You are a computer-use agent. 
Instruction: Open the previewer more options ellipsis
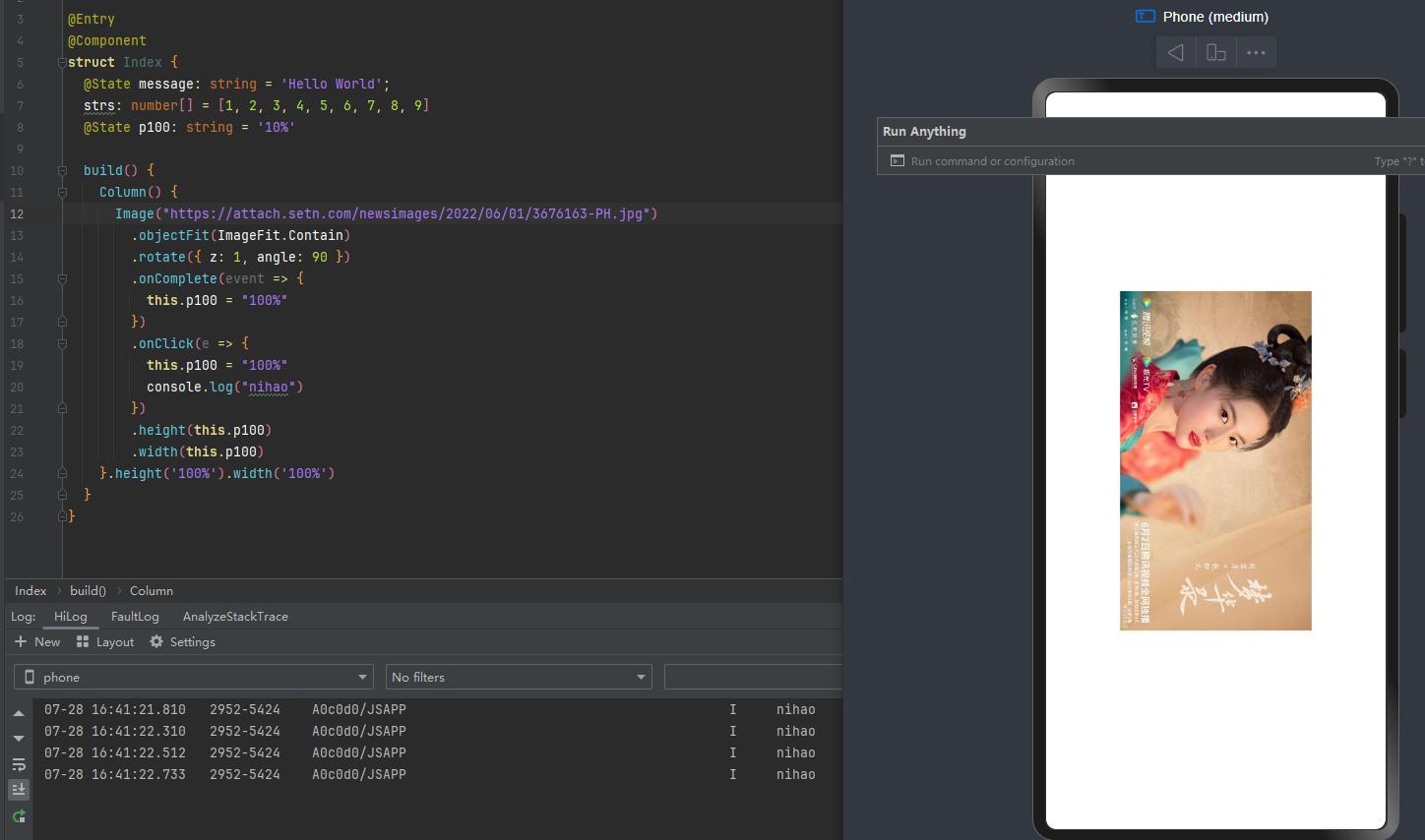pyautogui.click(x=1256, y=52)
